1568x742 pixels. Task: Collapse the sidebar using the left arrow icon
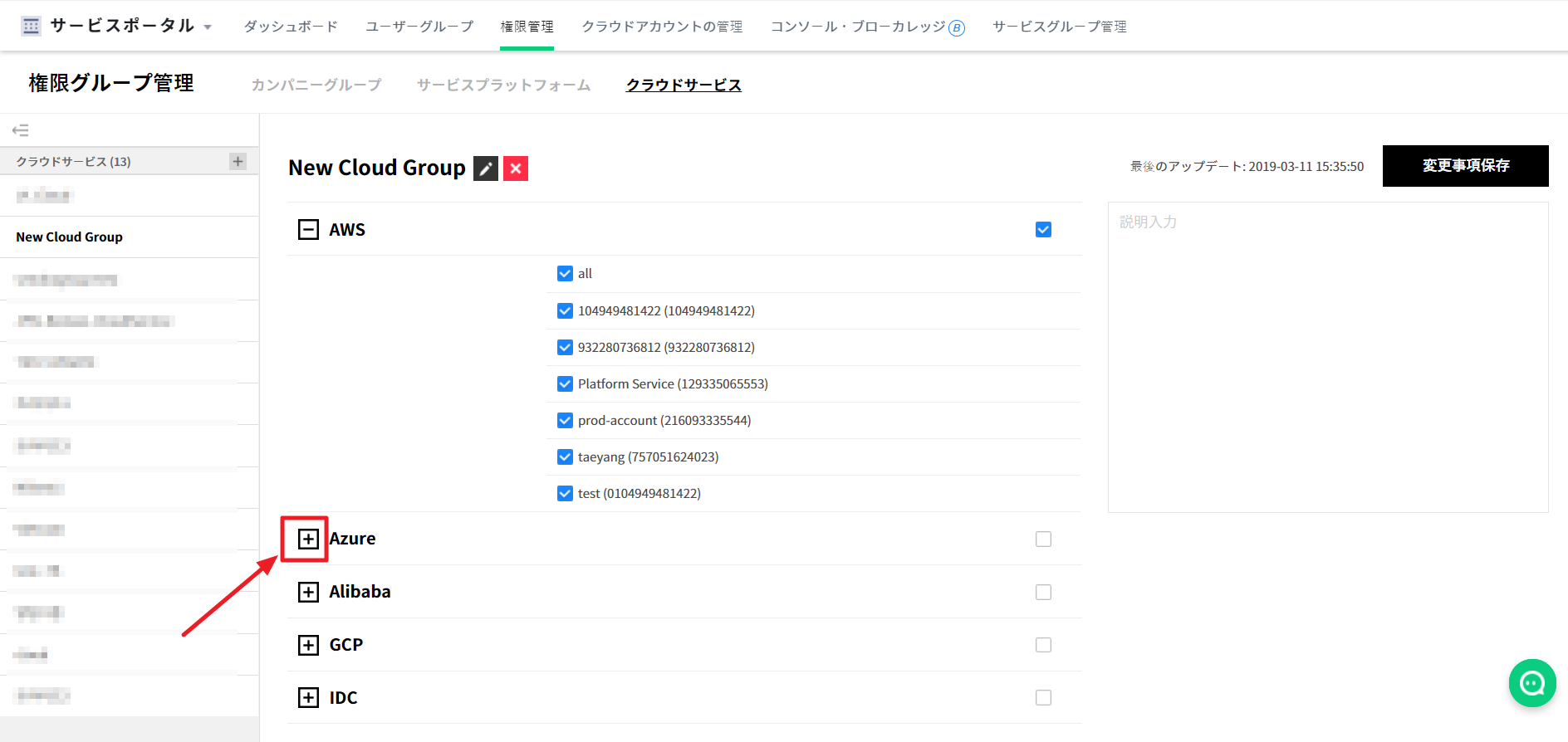point(21,130)
